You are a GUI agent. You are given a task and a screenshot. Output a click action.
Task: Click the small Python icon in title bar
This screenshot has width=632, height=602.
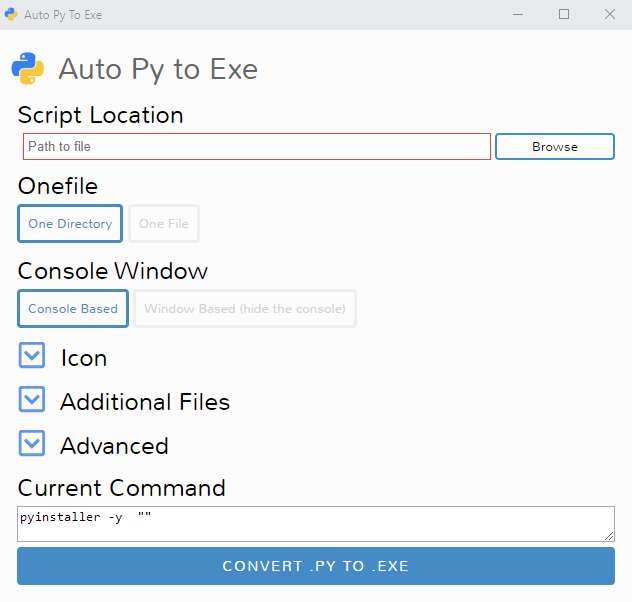tap(11, 15)
